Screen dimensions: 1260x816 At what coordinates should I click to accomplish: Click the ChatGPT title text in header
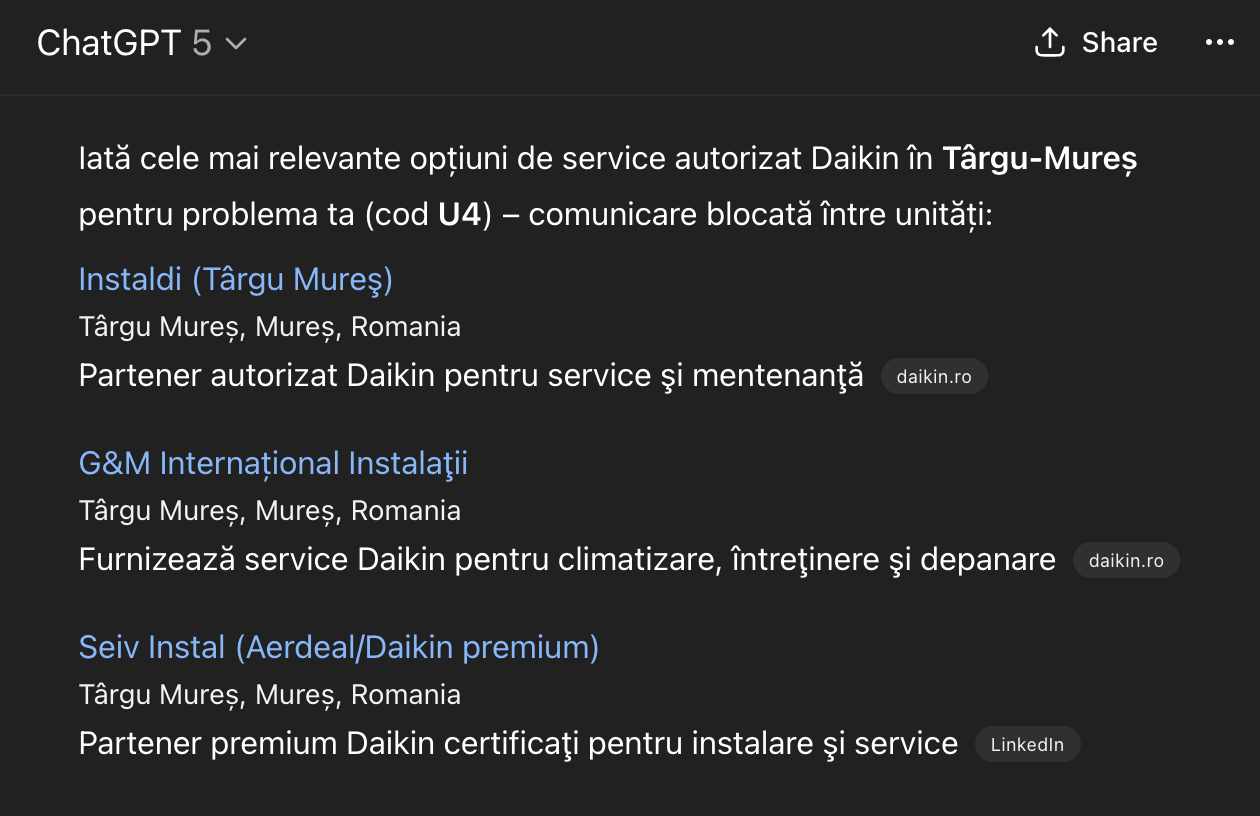tap(109, 43)
